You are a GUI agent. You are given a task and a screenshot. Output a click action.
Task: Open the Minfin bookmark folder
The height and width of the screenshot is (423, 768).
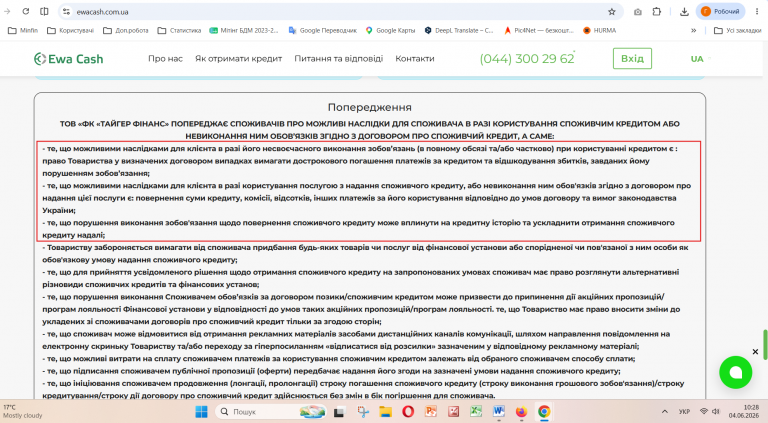coord(23,30)
